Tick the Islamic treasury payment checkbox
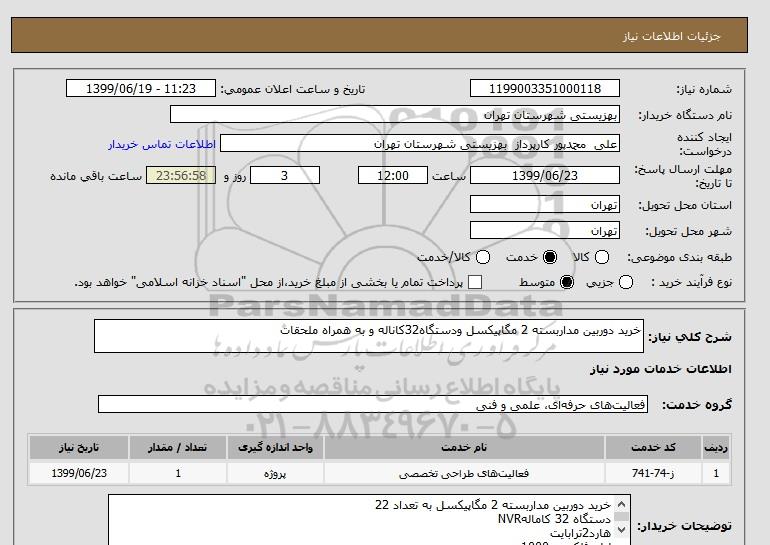The width and height of the screenshot is (770, 545). coord(475,282)
